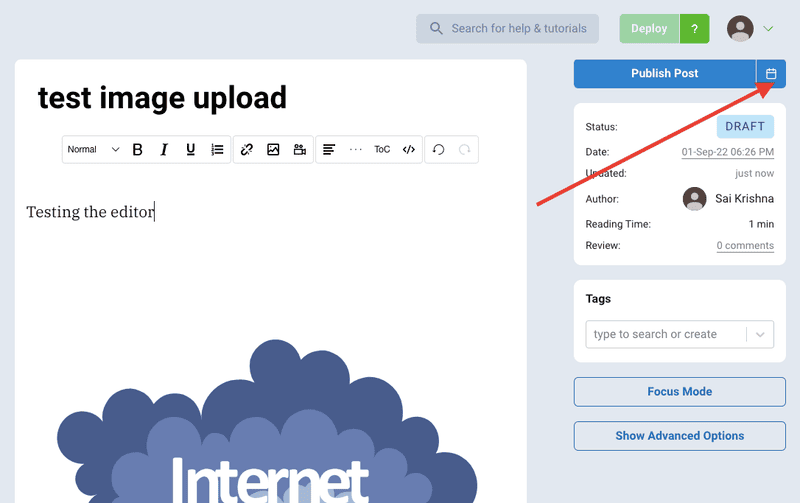800x503 pixels.
Task: Enter Focus Mode
Action: (679, 392)
